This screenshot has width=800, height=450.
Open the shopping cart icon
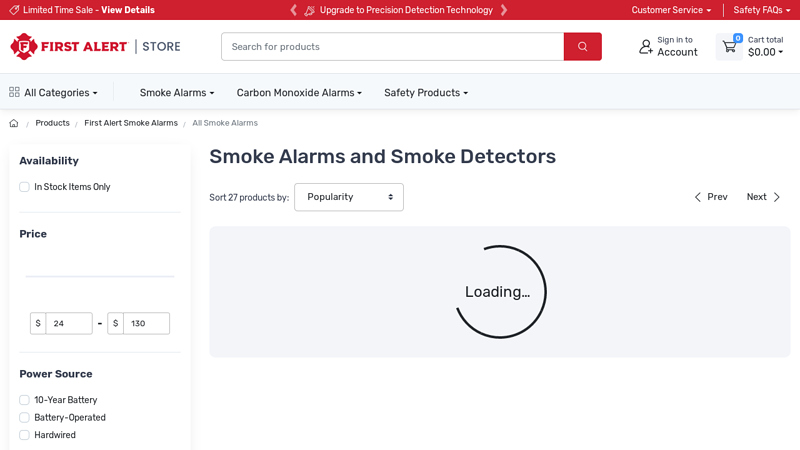[x=730, y=46]
